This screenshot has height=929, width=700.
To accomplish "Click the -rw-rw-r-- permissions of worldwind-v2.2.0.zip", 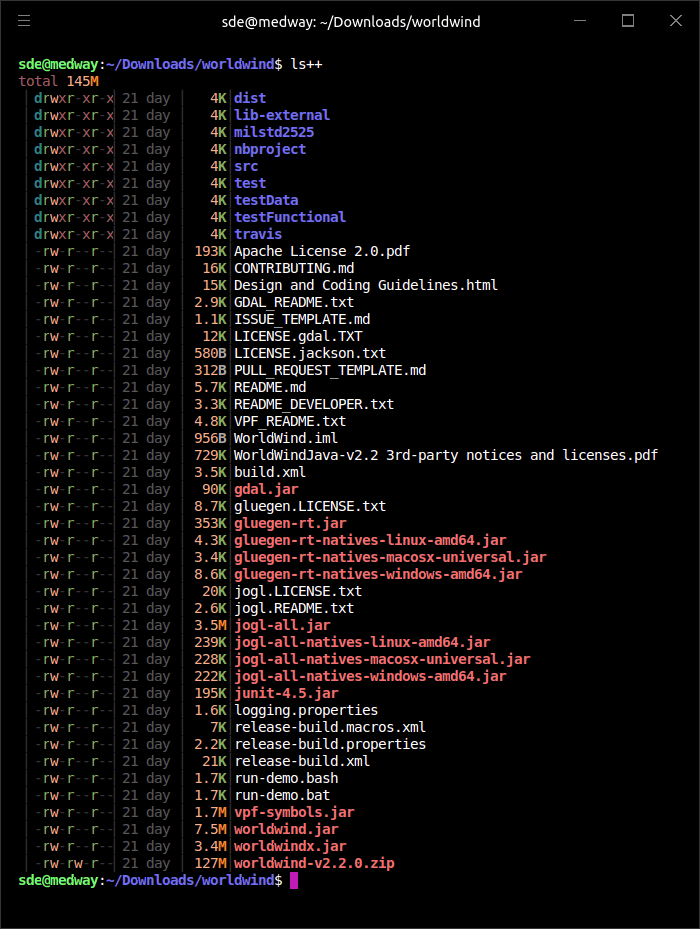I will tap(74, 863).
